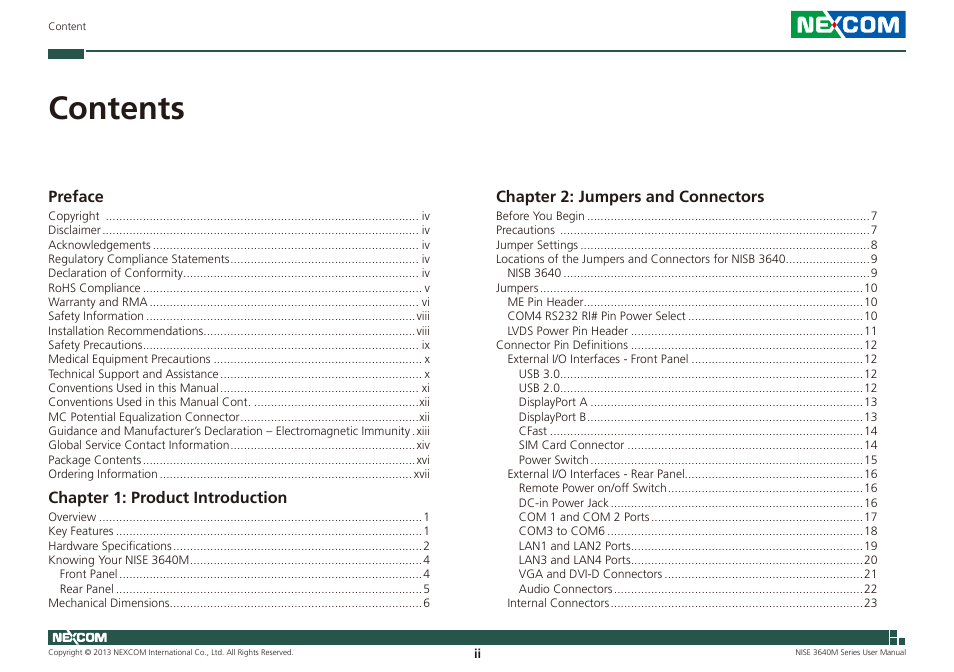The width and height of the screenshot is (954, 672).
Task: Open the USB 3.0 entry
Action: 698,374
